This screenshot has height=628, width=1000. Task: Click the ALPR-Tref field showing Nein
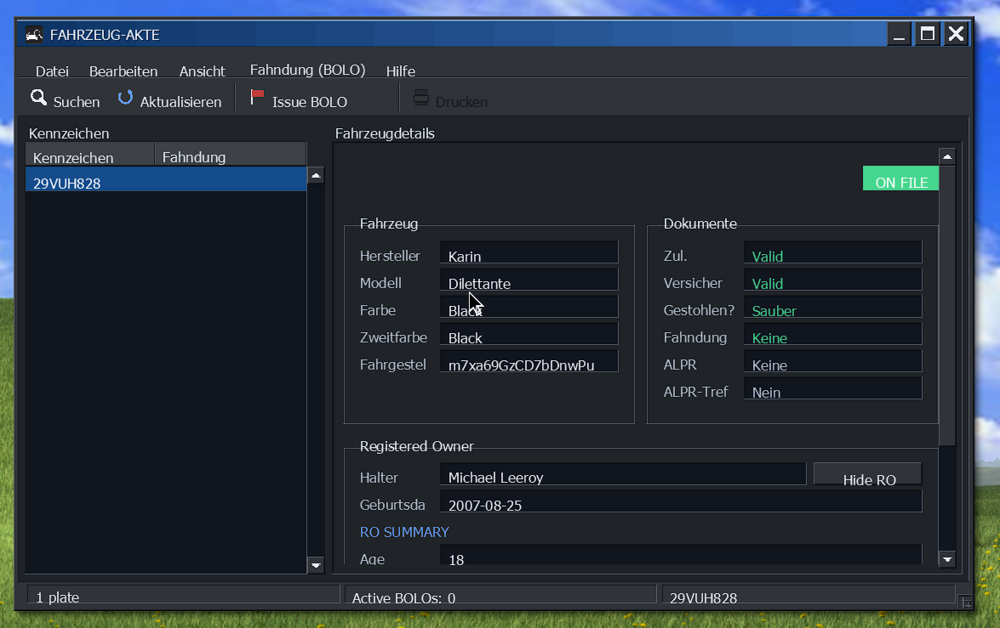(x=833, y=390)
